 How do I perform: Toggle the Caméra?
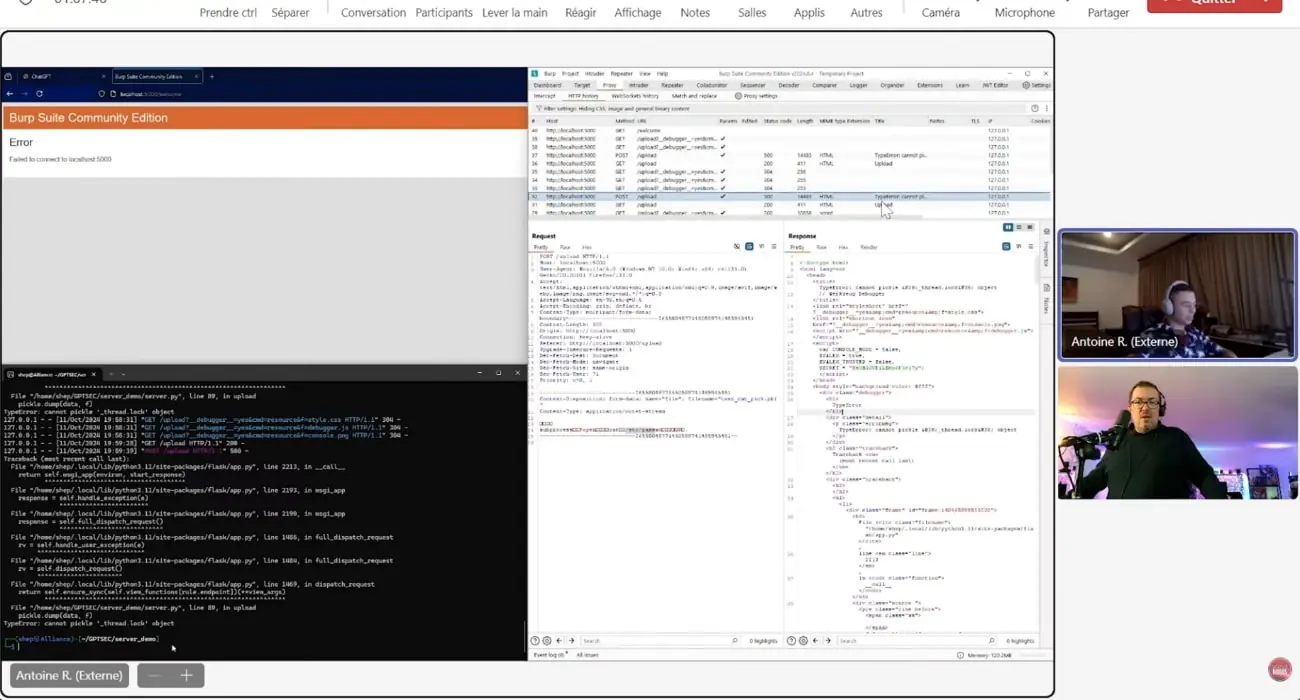click(x=940, y=13)
